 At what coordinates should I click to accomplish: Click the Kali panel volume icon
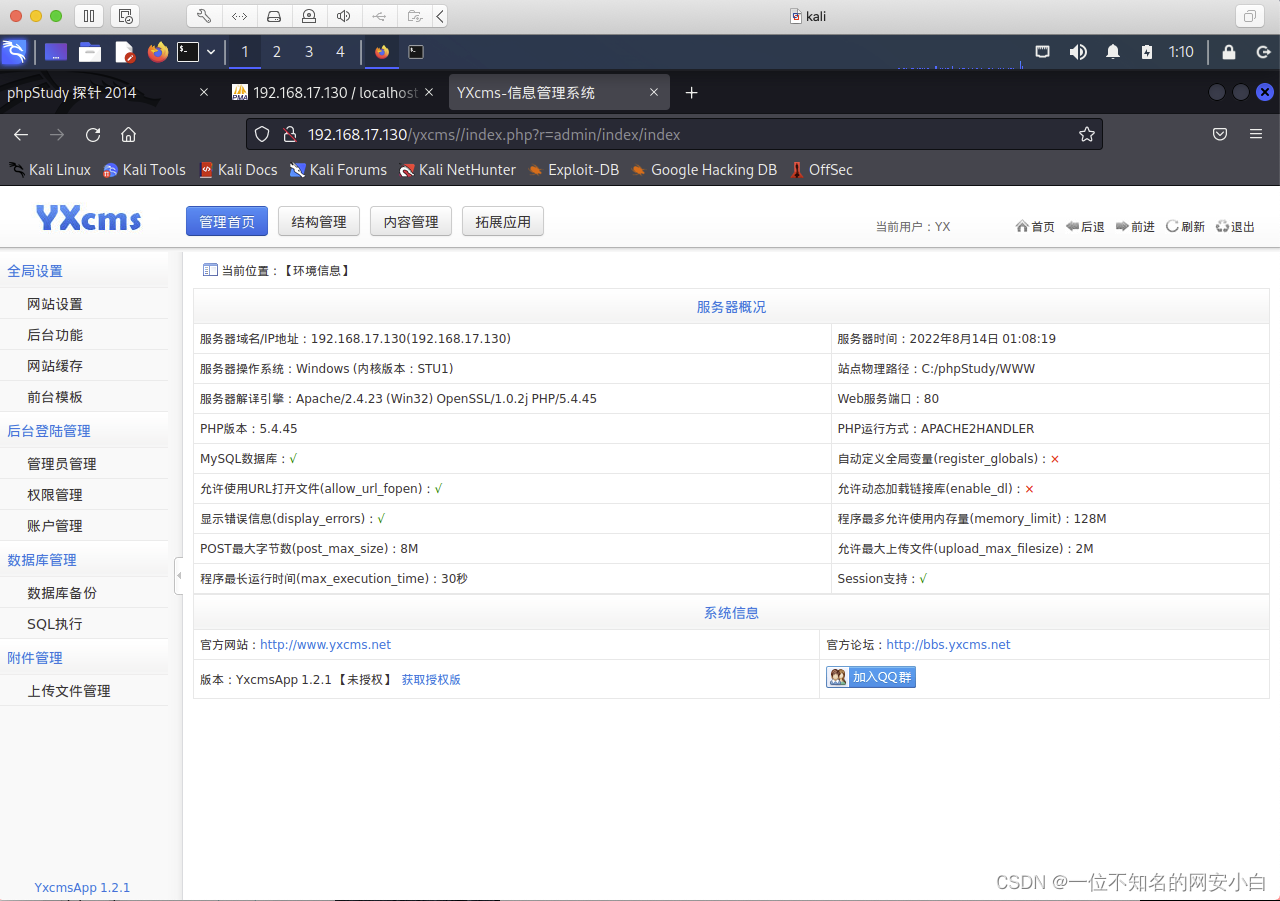(x=1078, y=52)
